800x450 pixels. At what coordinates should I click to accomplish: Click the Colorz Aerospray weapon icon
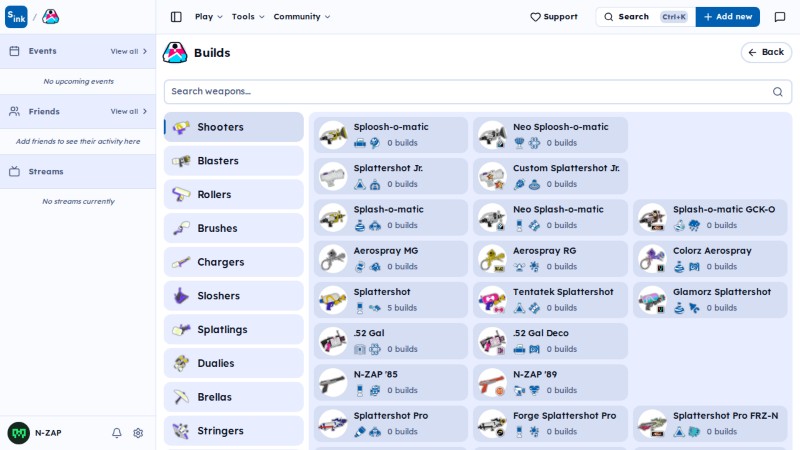[653, 259]
